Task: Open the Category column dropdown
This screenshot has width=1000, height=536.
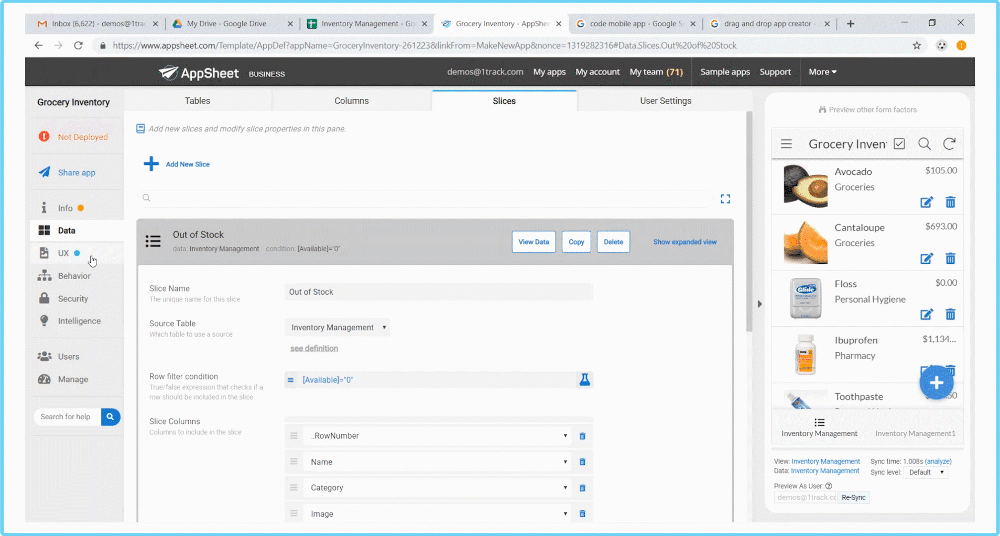Action: click(437, 488)
